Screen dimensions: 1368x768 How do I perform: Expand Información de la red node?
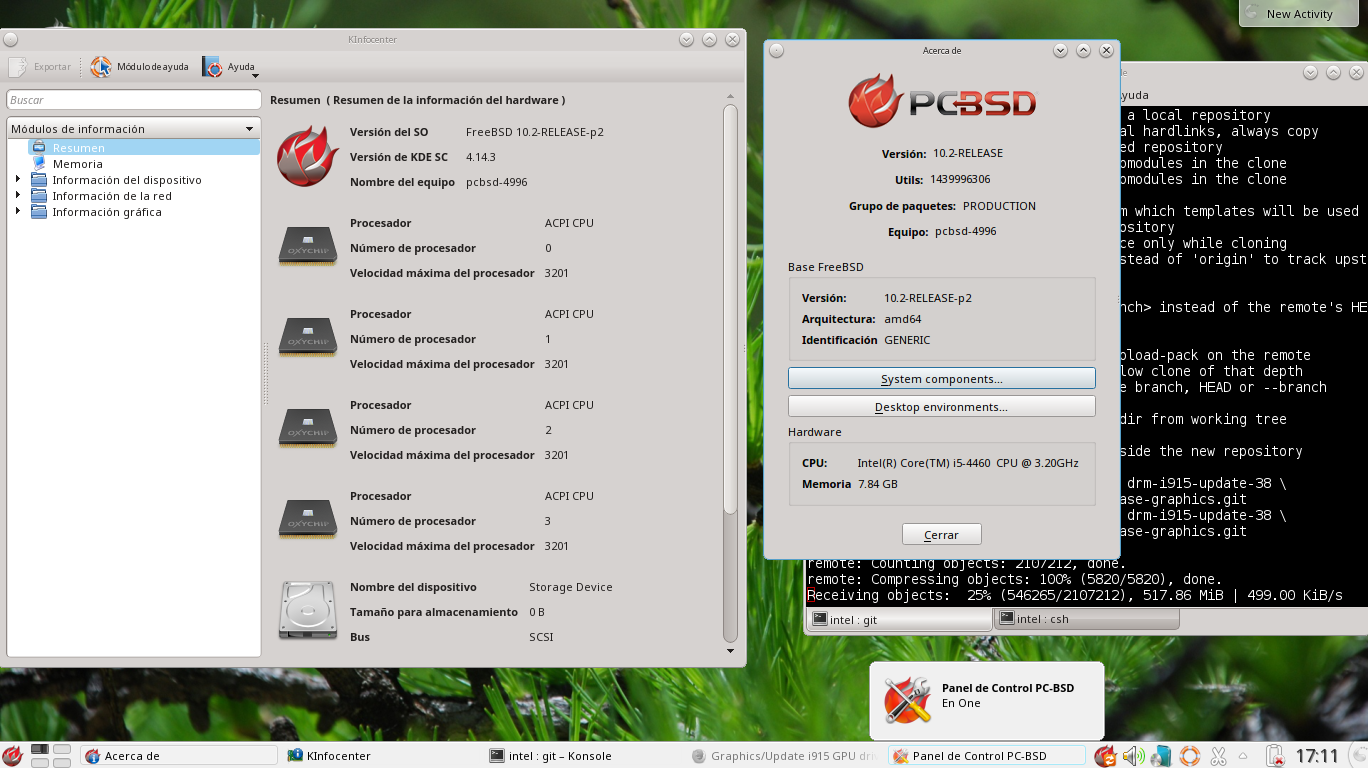tap(18, 196)
